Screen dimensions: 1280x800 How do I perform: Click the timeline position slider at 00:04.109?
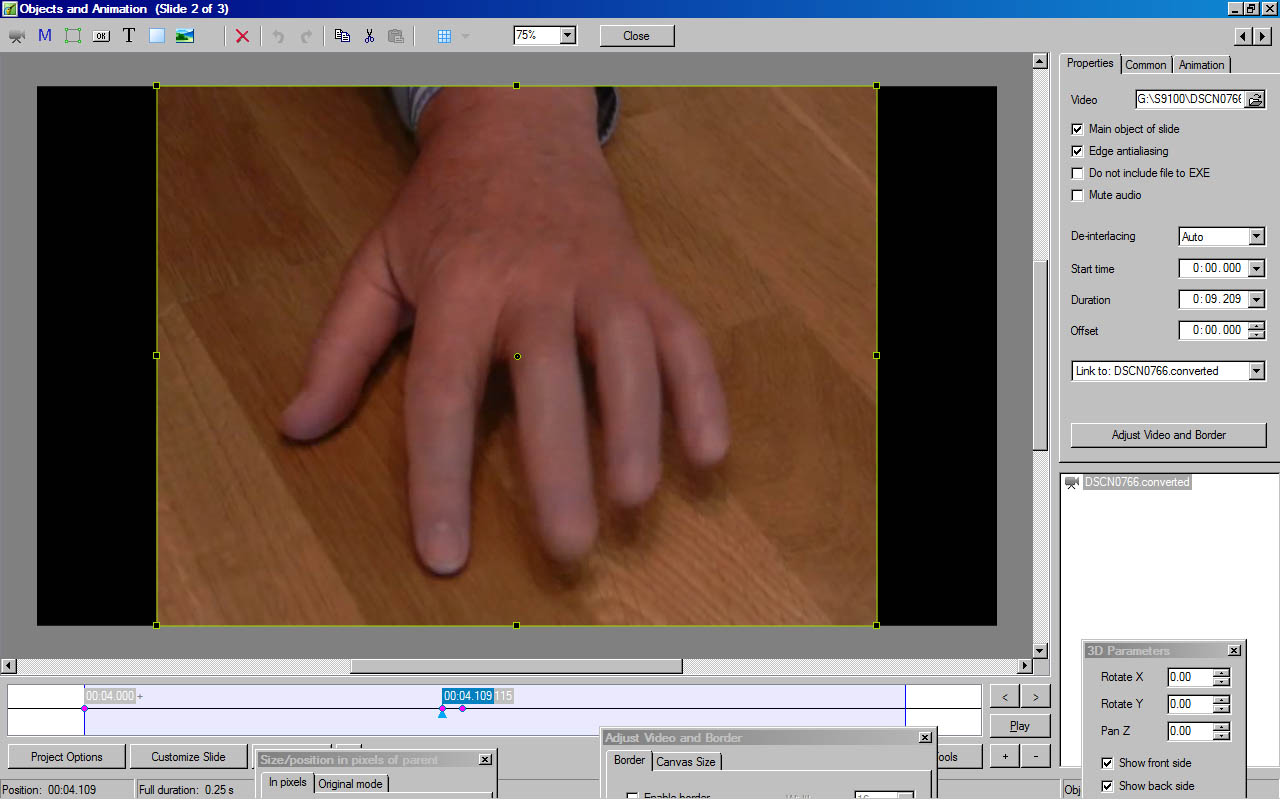pos(442,713)
